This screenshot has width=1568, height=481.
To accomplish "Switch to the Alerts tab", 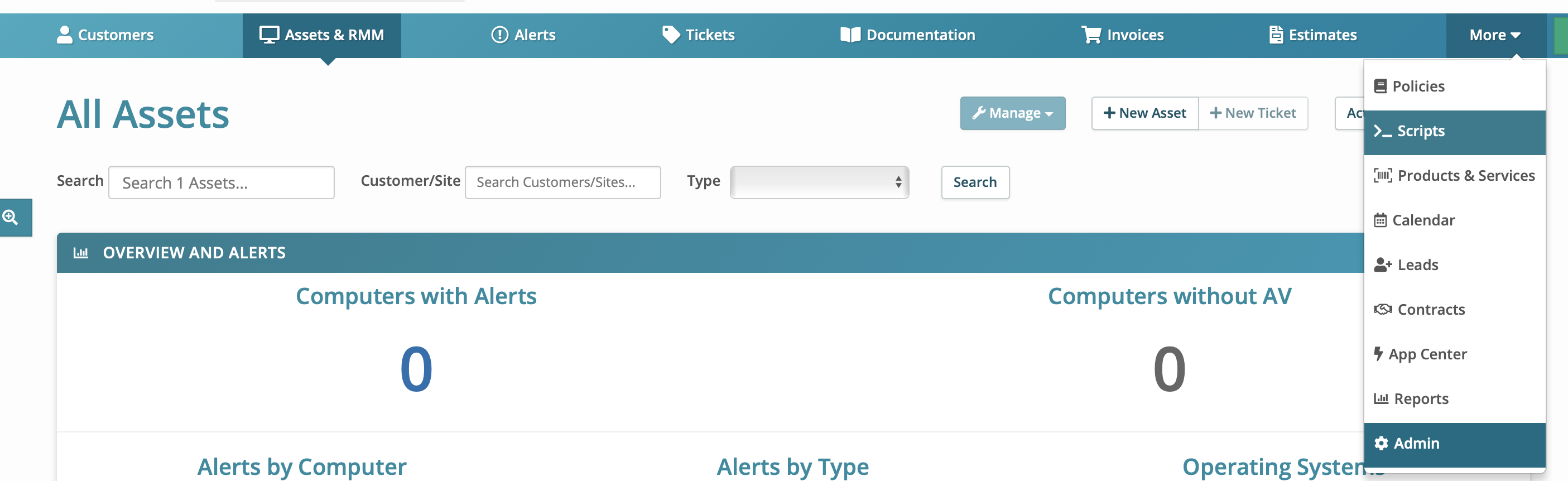I will point(523,35).
